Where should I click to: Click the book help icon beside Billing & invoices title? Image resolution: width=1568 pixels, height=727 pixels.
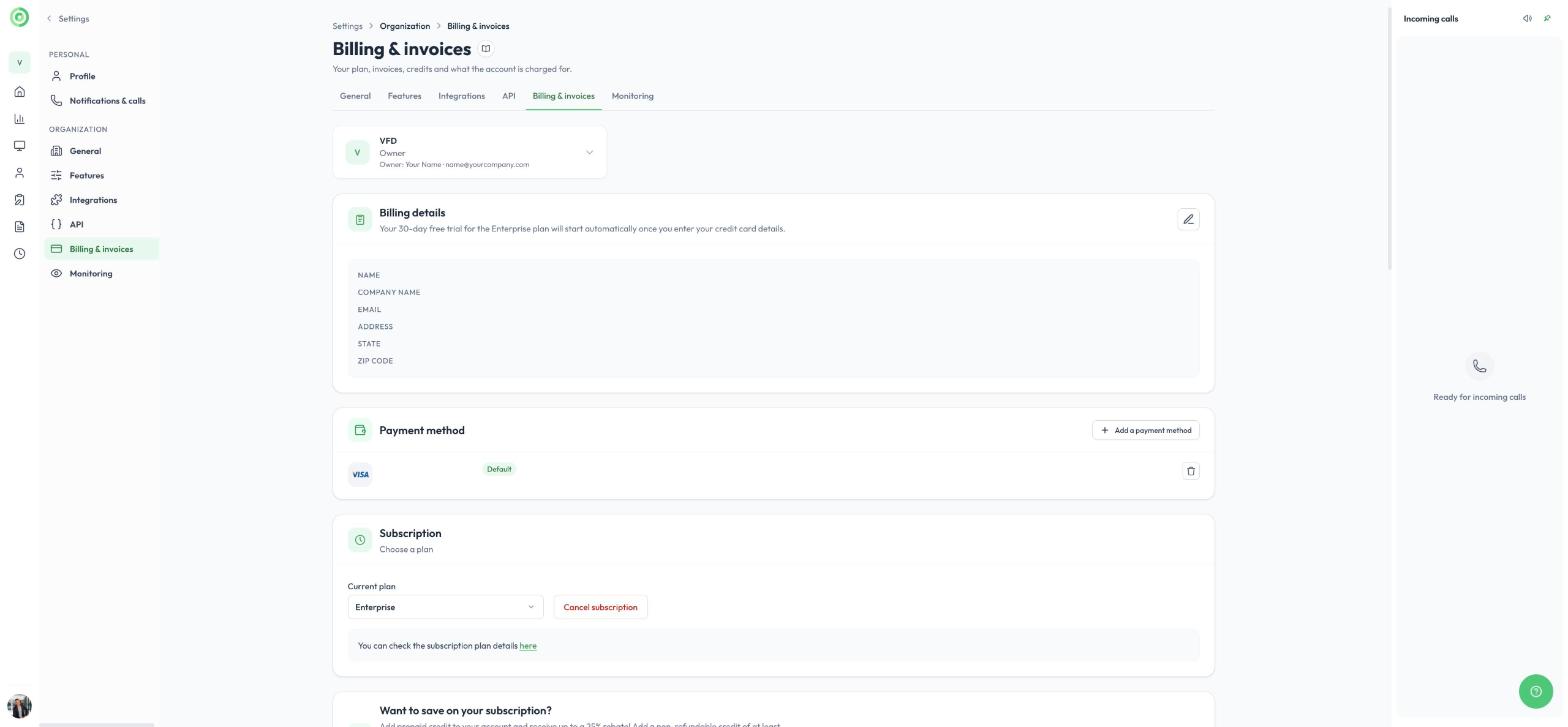click(x=486, y=49)
